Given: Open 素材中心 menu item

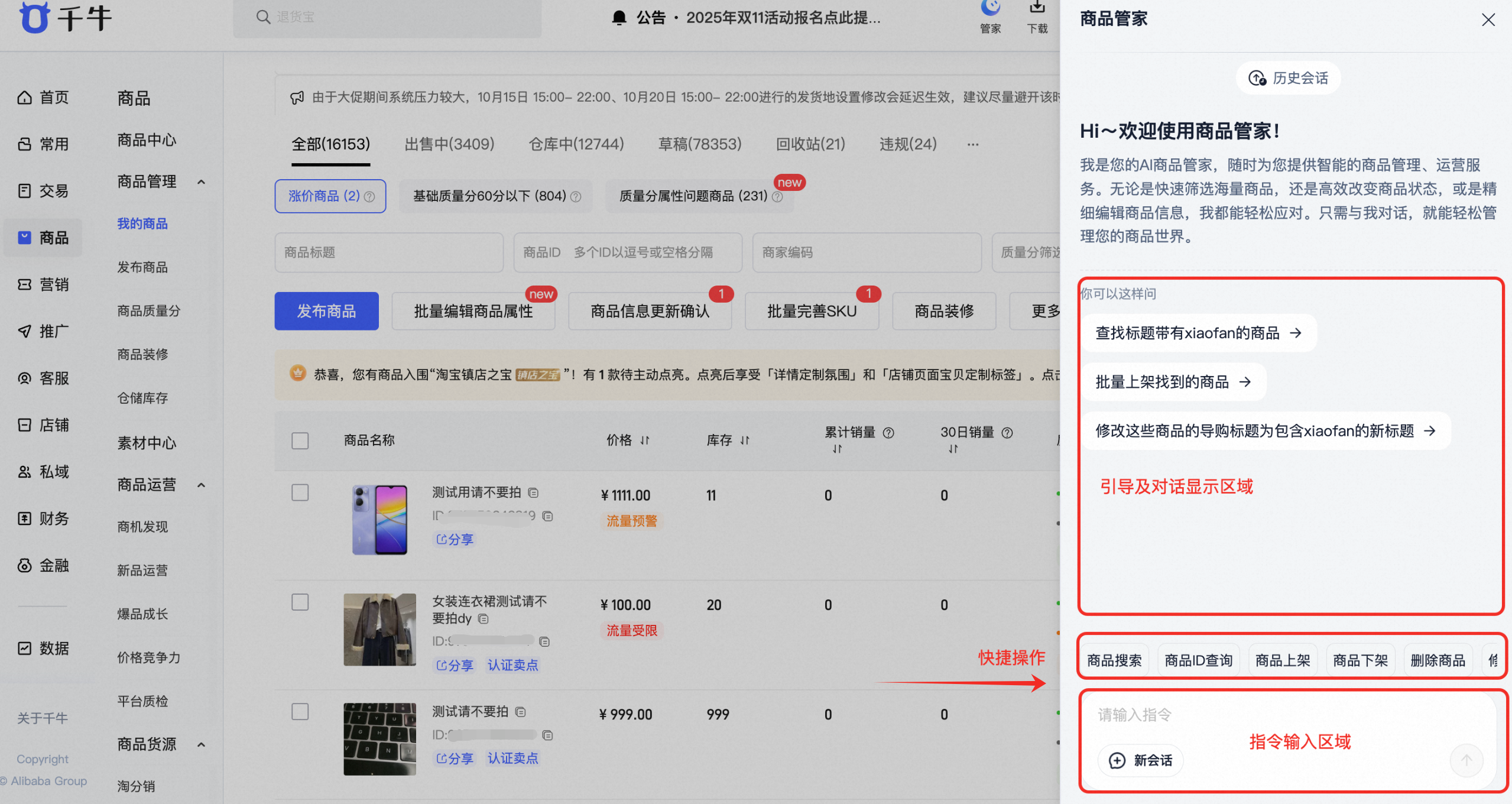Looking at the screenshot, I should point(147,442).
